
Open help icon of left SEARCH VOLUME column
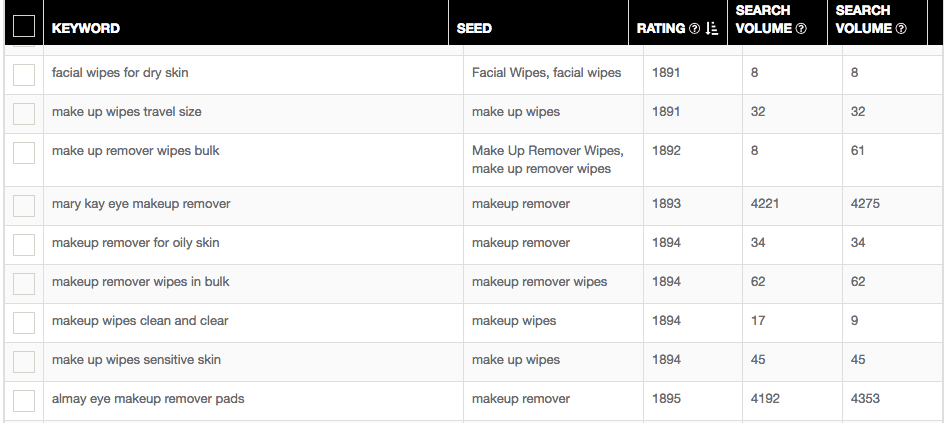point(801,28)
